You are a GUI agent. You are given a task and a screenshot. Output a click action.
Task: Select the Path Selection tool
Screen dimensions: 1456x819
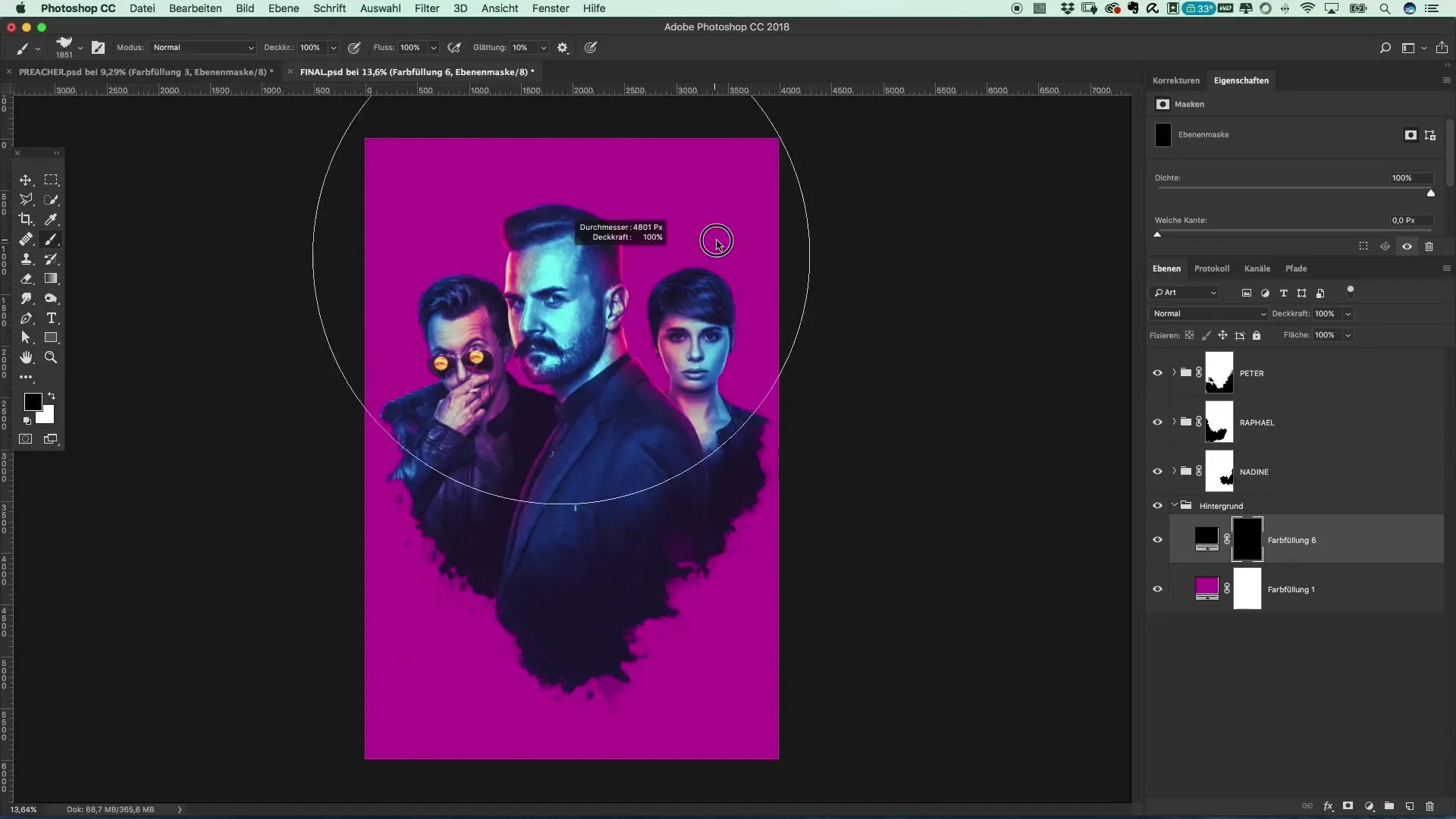coord(26,337)
